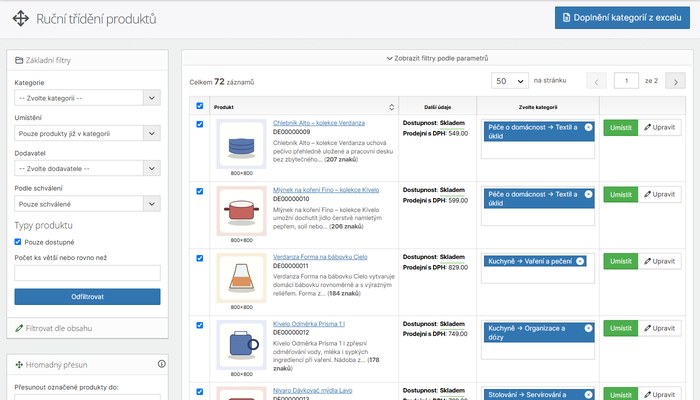700x400 pixels.
Task: Click Upravit for Kivelo Odměrka Prisma
Action: 659,328
